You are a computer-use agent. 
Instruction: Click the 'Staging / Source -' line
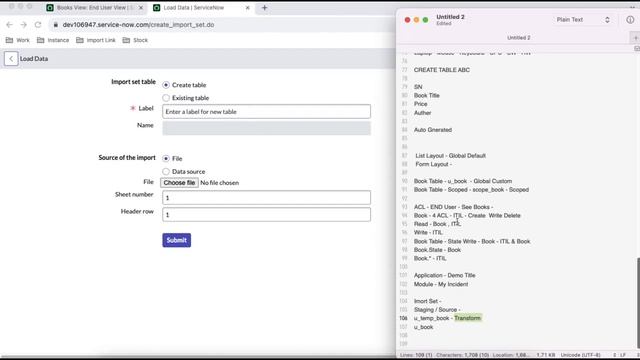click(437, 310)
